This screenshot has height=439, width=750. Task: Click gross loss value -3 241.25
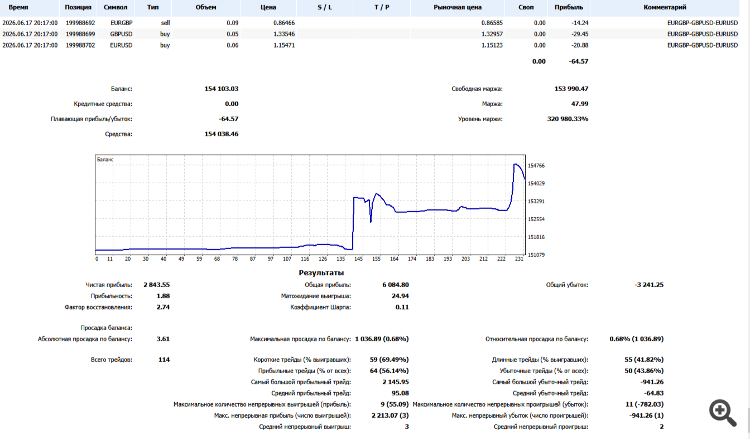click(649, 285)
